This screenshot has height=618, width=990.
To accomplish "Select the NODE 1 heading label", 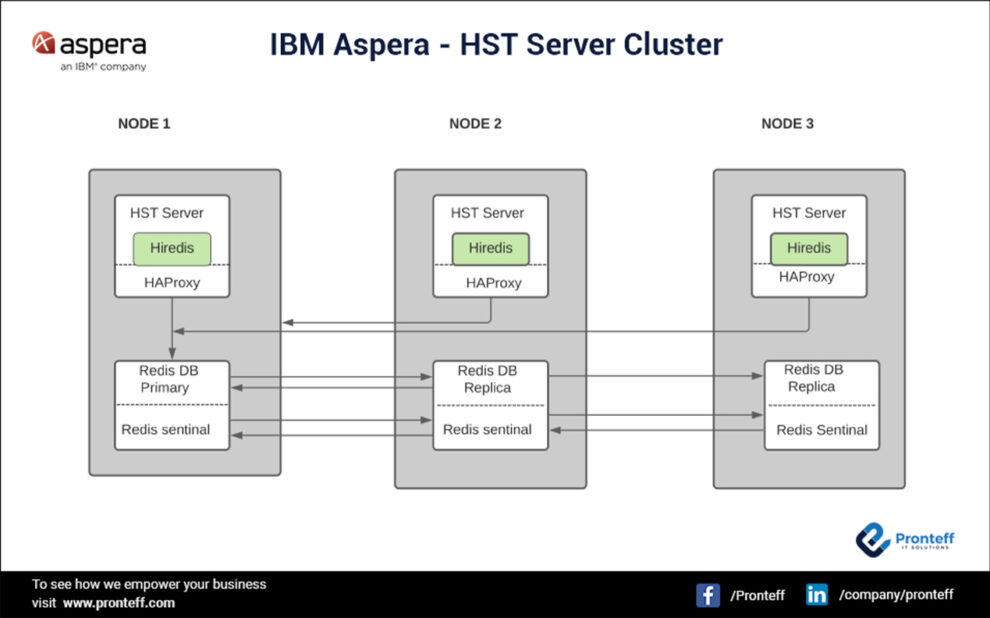I will [144, 124].
